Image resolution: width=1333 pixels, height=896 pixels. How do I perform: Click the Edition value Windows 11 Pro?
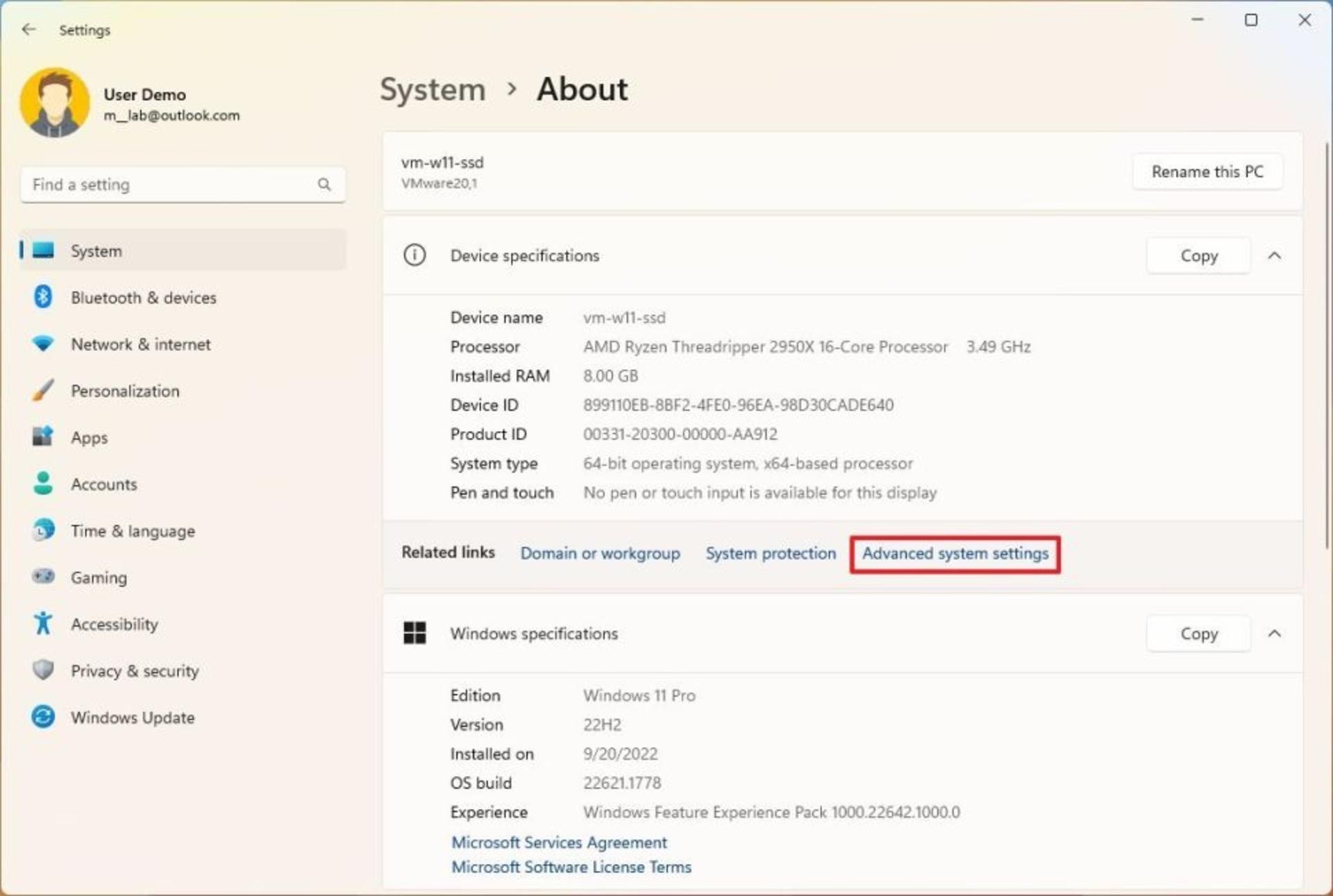639,695
